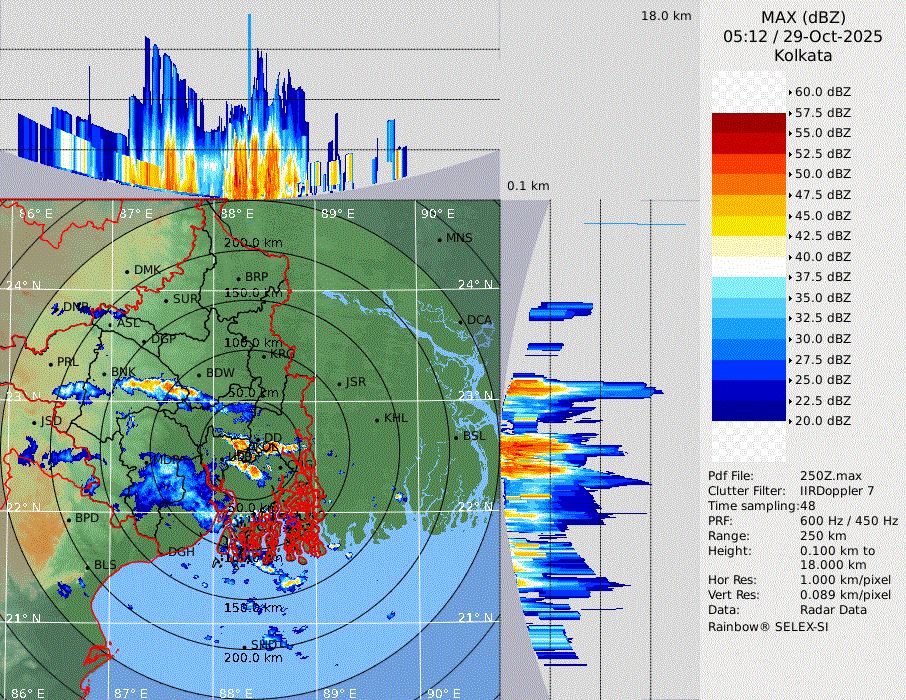Select the DCA station marker
Viewport: 906px width, 700px height.
coord(462,321)
